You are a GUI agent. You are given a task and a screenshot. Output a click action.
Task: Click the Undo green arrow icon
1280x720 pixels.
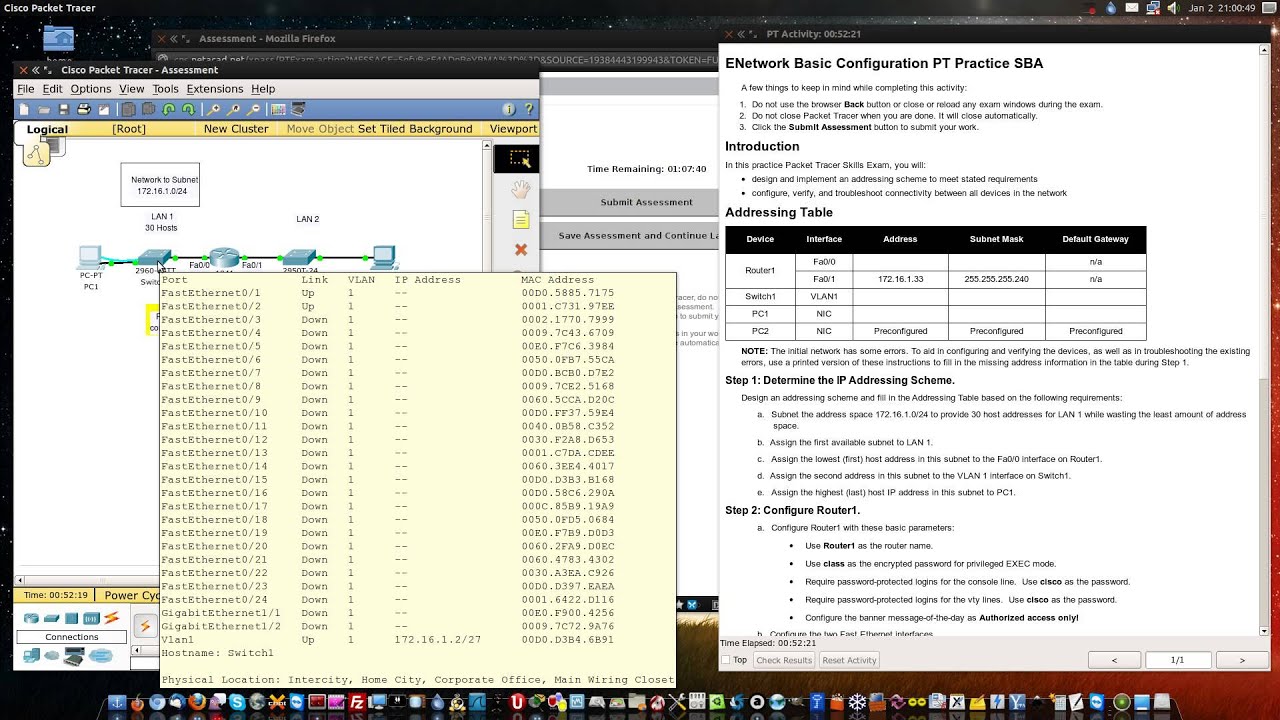point(169,109)
